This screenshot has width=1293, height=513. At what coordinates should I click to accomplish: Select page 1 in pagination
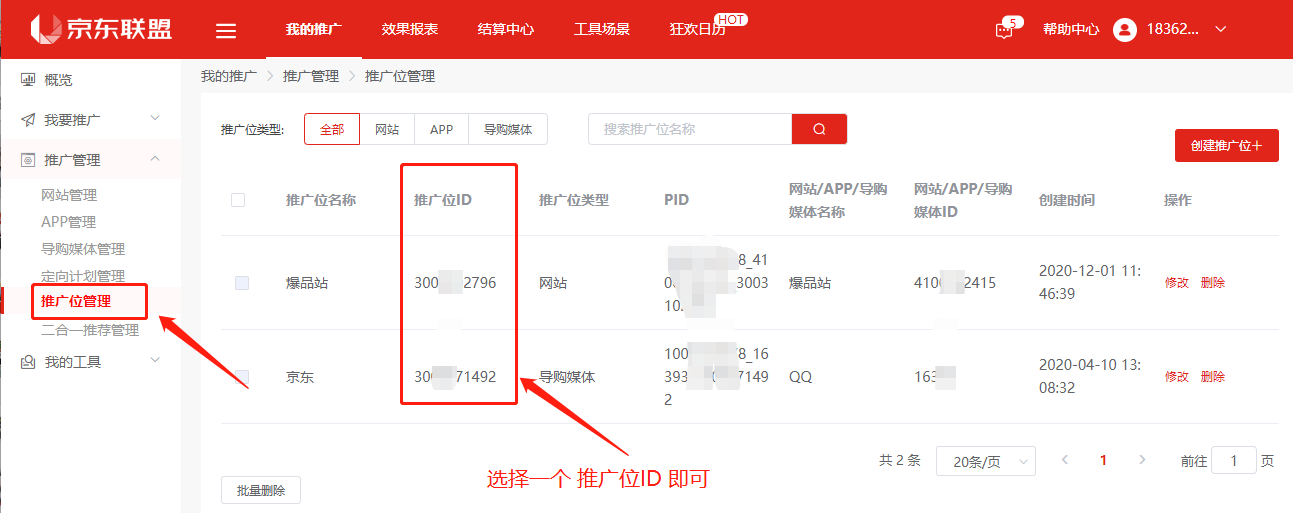pos(1104,460)
